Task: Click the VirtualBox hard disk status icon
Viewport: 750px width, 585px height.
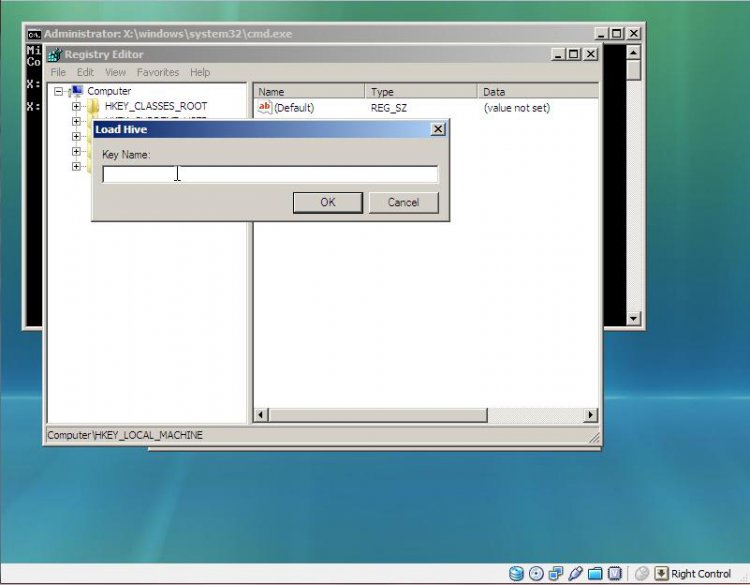Action: click(x=516, y=573)
